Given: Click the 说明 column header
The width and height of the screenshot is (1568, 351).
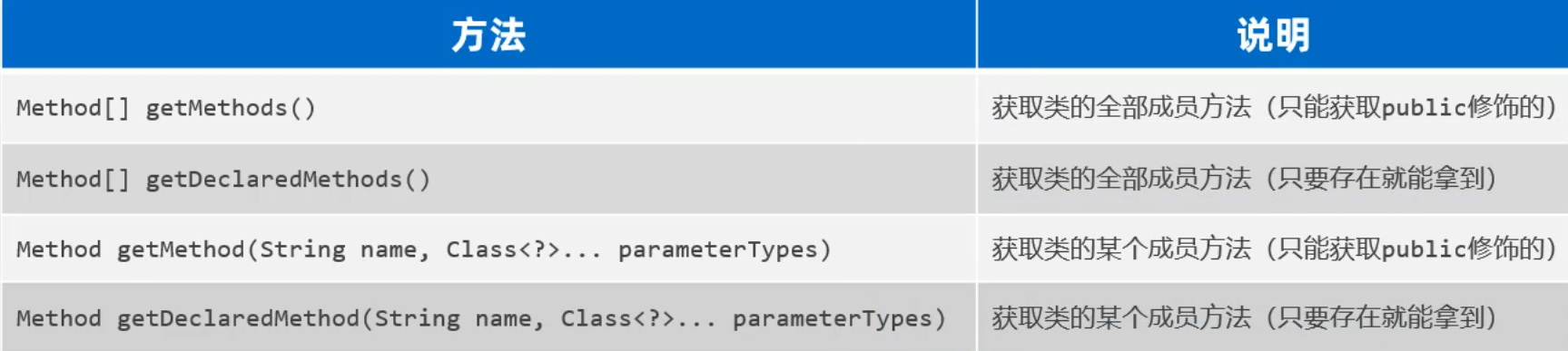Looking at the screenshot, I should 1273,34.
